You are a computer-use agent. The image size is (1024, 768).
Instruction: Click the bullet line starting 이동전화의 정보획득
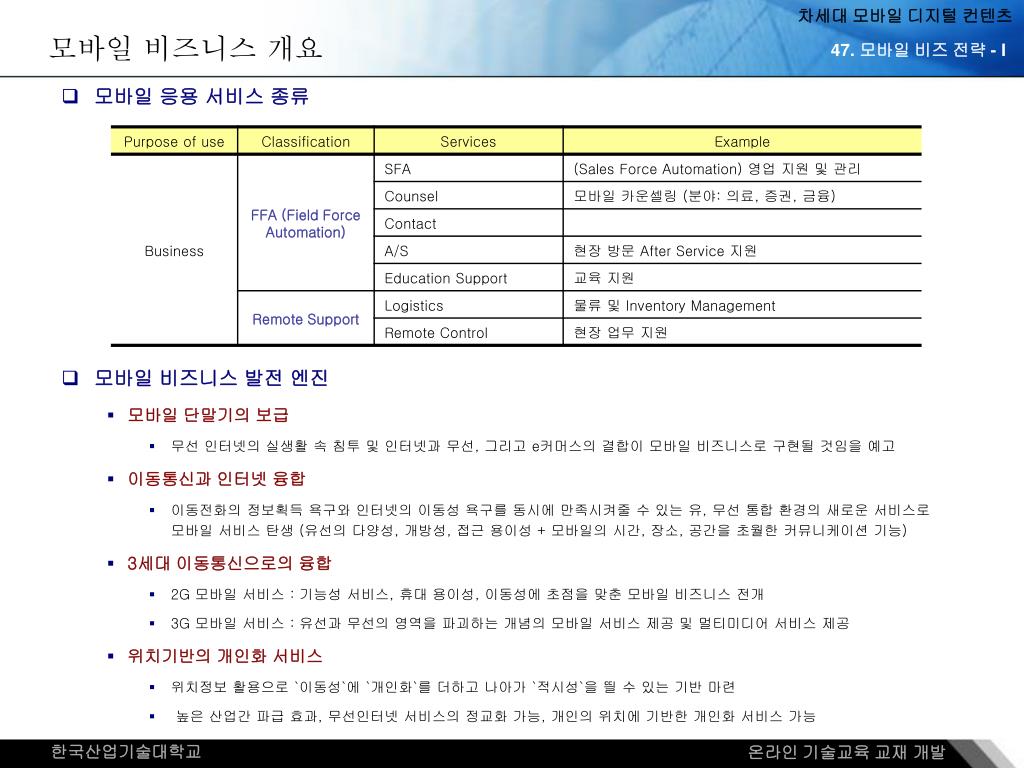pos(550,509)
